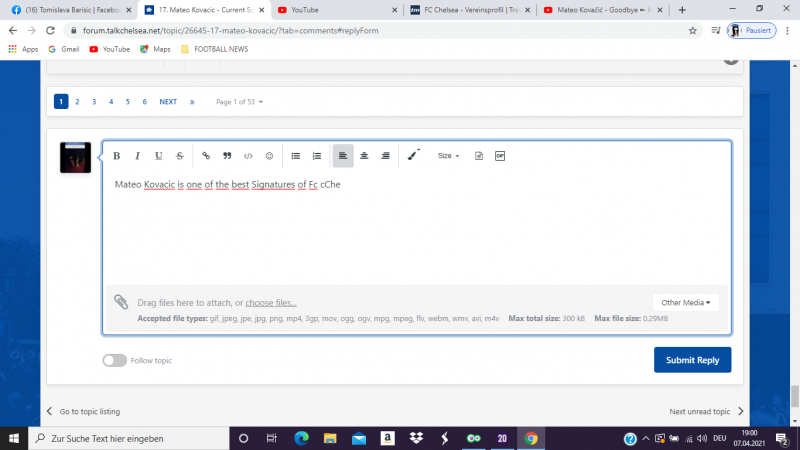800x450 pixels.
Task: Insert a bulleted list
Action: click(295, 156)
